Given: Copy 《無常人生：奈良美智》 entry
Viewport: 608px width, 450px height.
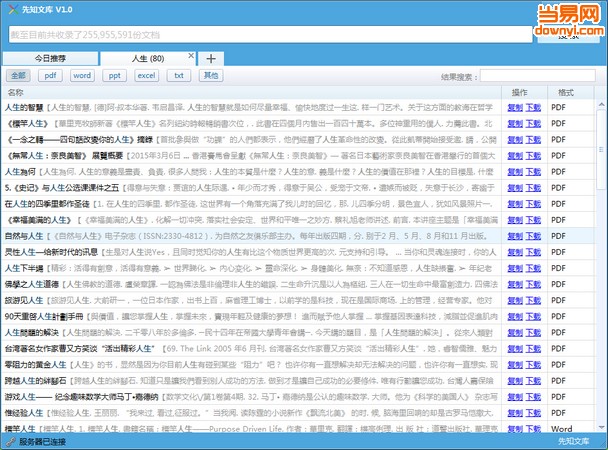Looking at the screenshot, I should coord(515,156).
